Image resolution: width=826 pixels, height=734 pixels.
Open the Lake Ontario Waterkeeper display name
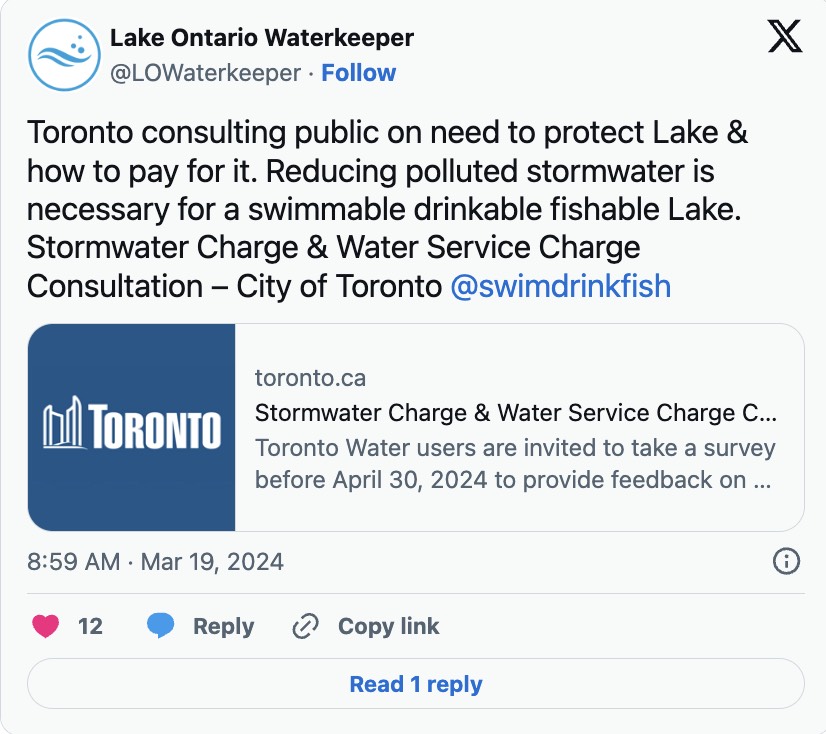[261, 39]
